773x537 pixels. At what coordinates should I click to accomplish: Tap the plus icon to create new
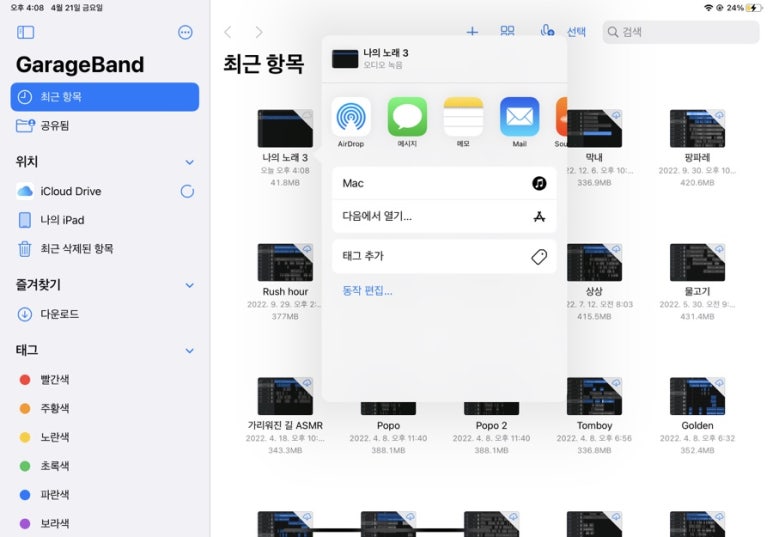[472, 32]
